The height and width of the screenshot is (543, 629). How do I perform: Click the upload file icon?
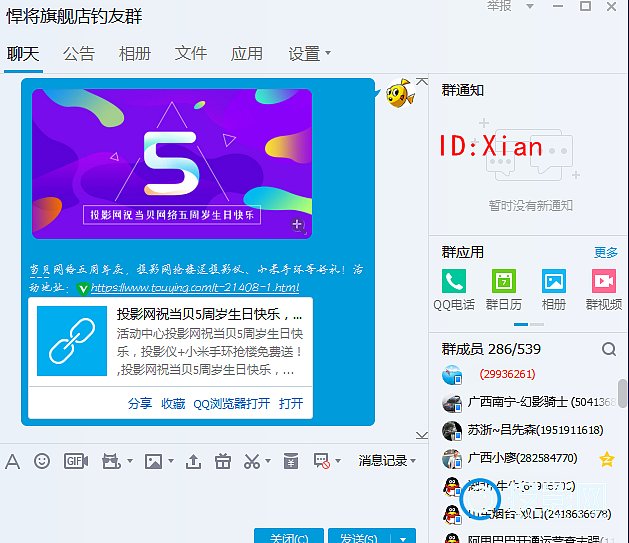193,461
